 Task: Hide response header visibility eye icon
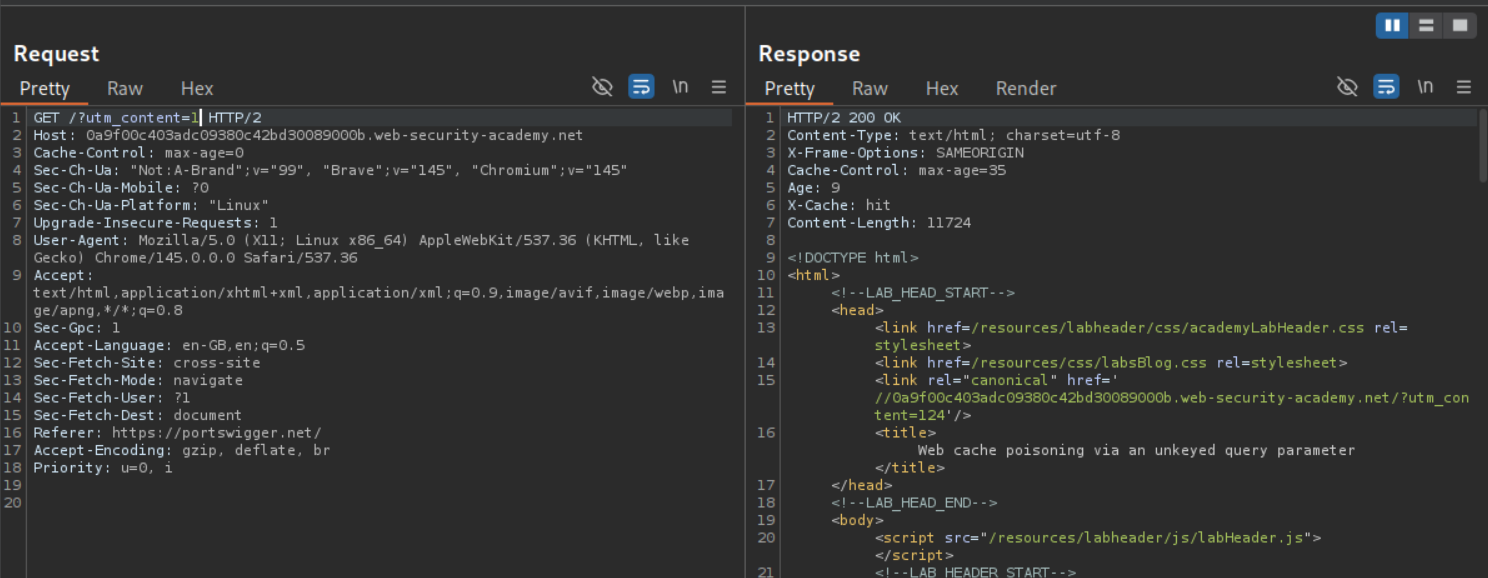coord(1347,87)
